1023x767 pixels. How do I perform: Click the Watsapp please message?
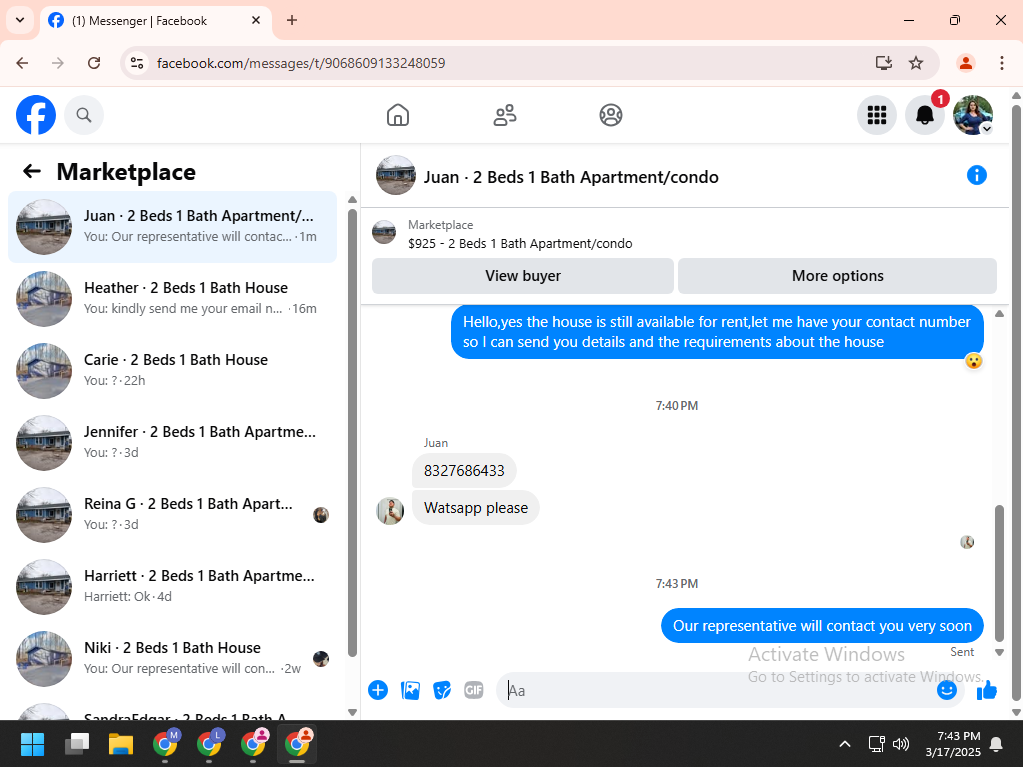[x=476, y=507]
